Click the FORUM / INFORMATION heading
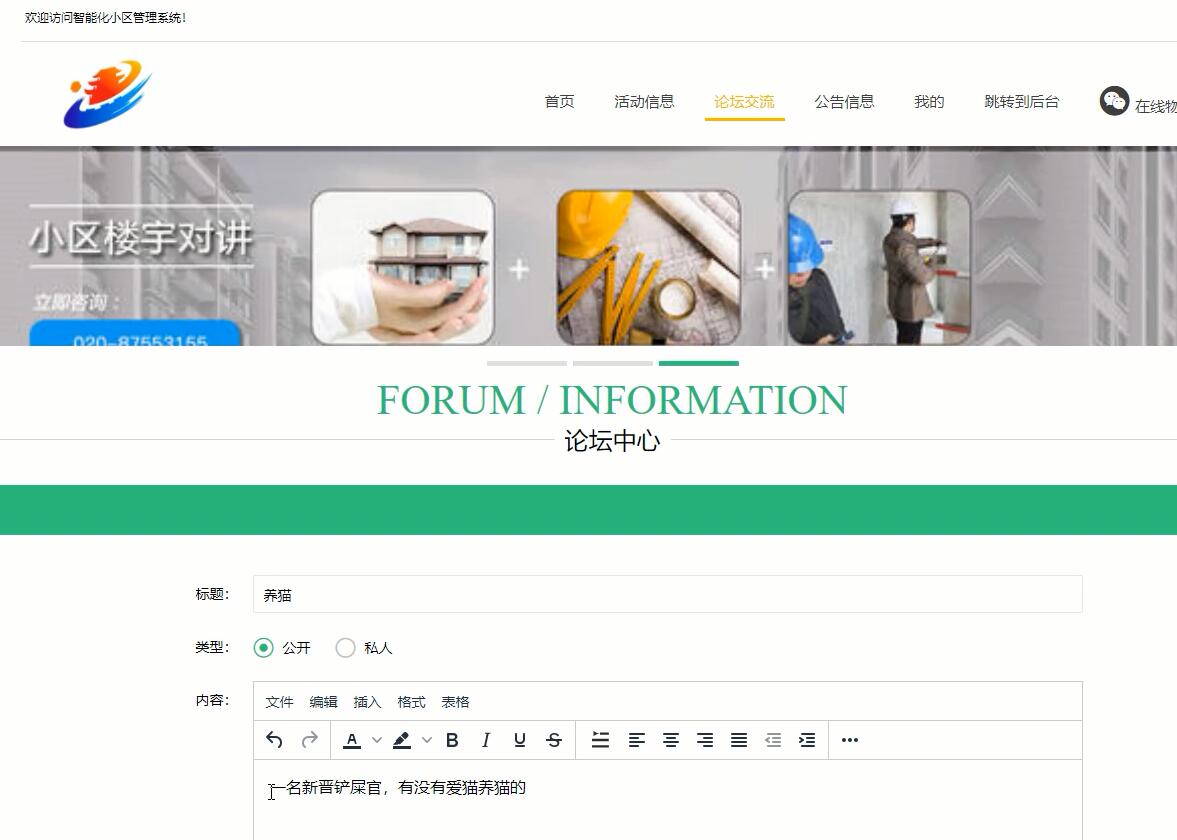Screen dimensions: 1177x840 click(612, 400)
